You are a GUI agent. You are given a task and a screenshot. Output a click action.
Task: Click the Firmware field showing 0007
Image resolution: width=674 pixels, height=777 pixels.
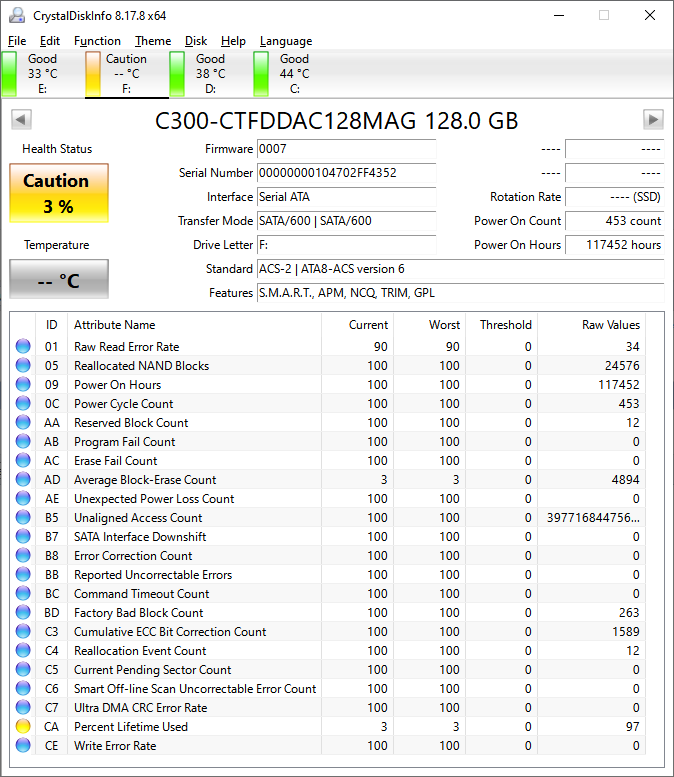click(x=346, y=149)
